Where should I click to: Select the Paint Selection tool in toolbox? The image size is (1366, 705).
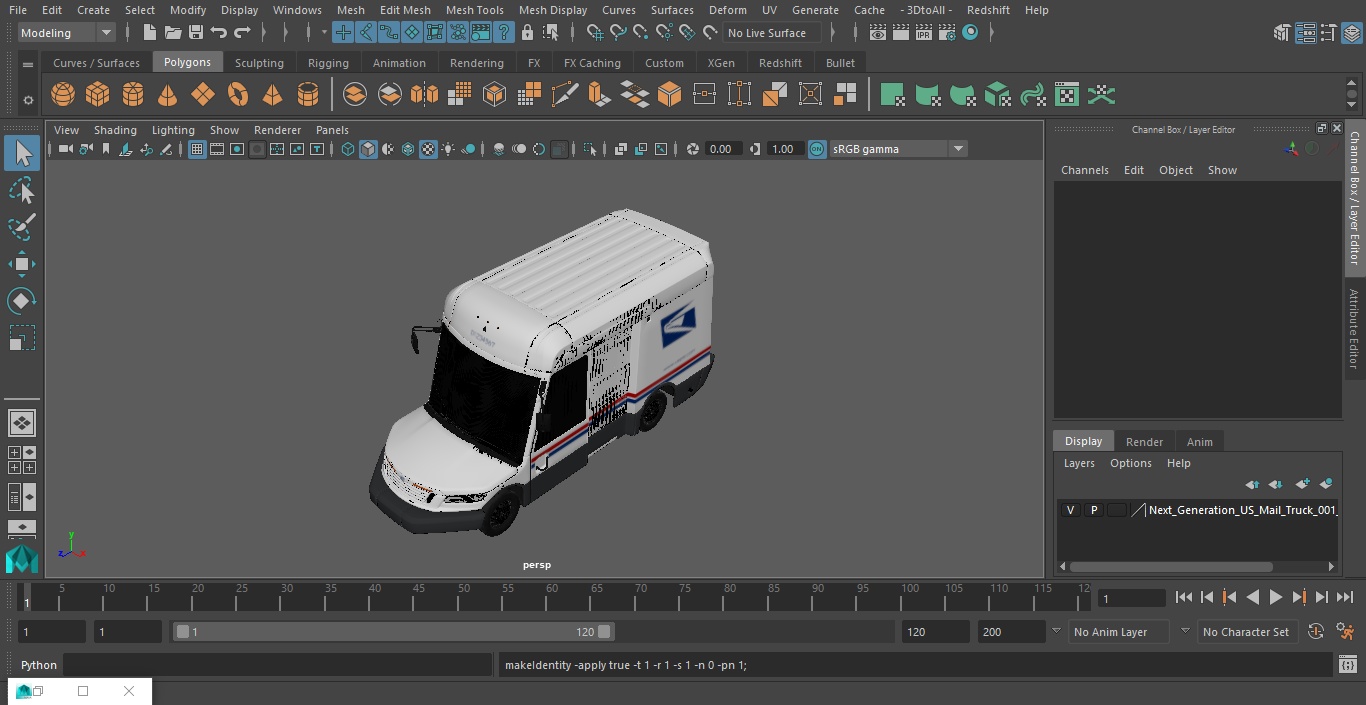[x=22, y=227]
